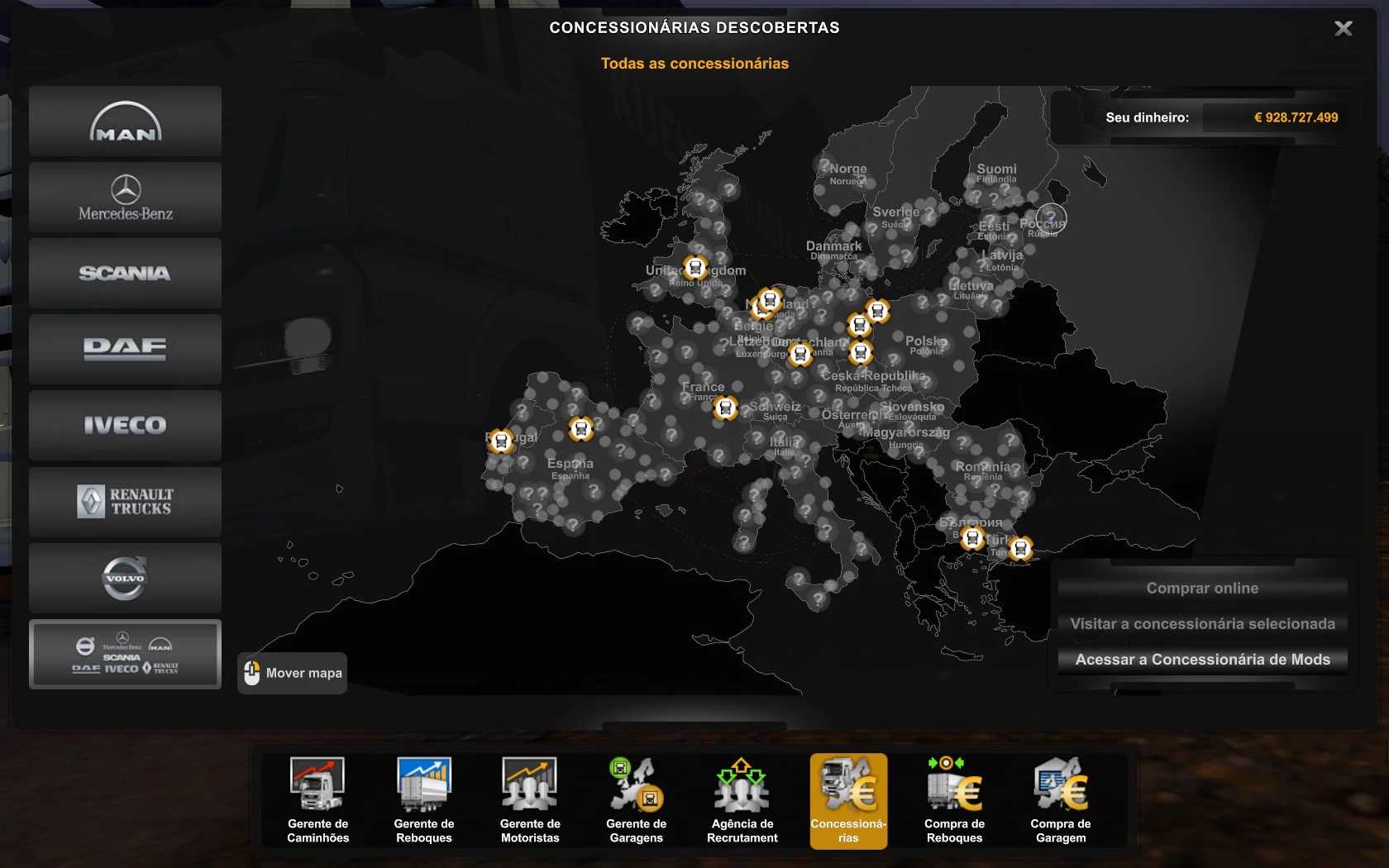Image resolution: width=1389 pixels, height=868 pixels.
Task: Select the DAF brand filter
Action: [125, 349]
